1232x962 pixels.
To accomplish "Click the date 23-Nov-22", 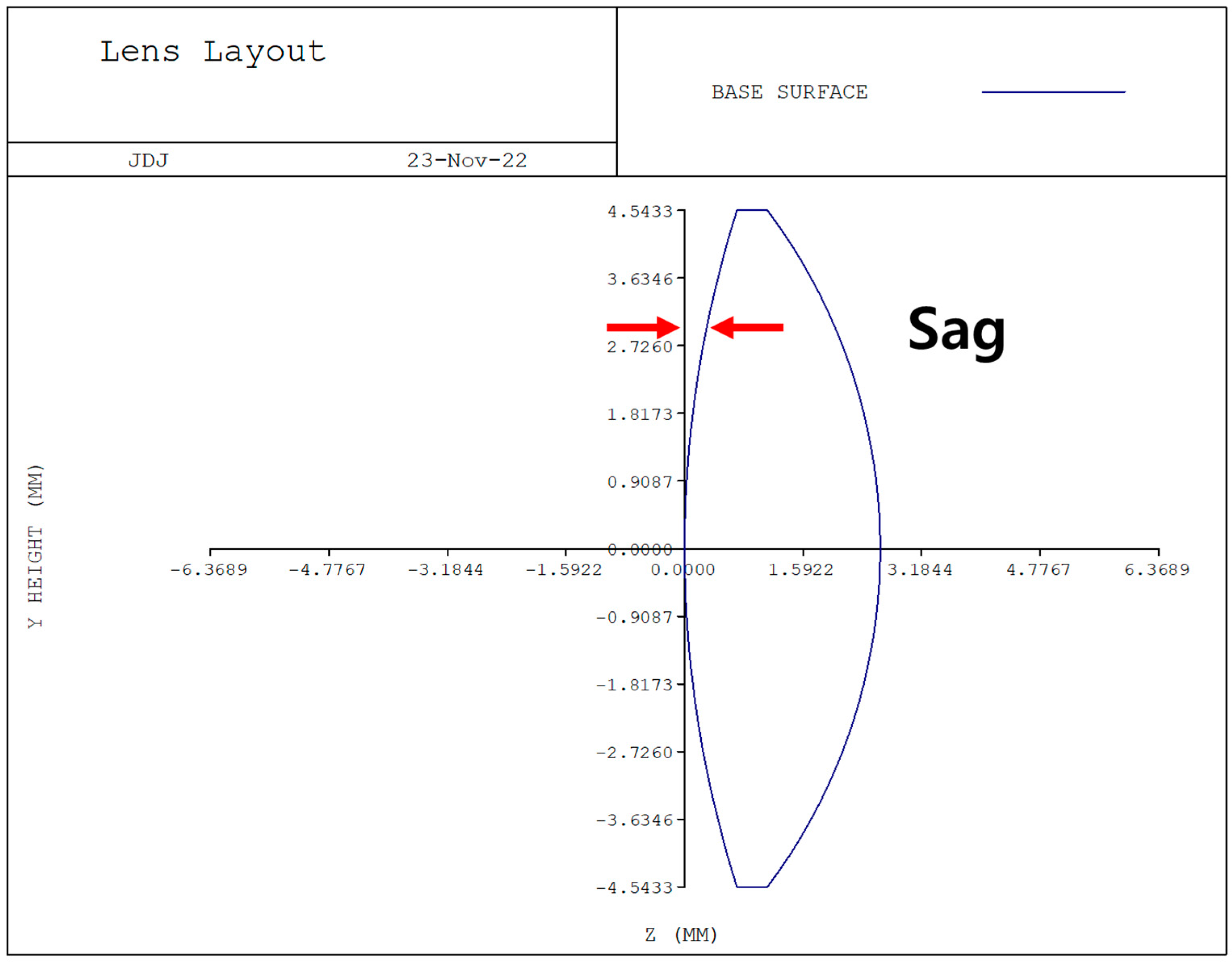I will (x=466, y=160).
